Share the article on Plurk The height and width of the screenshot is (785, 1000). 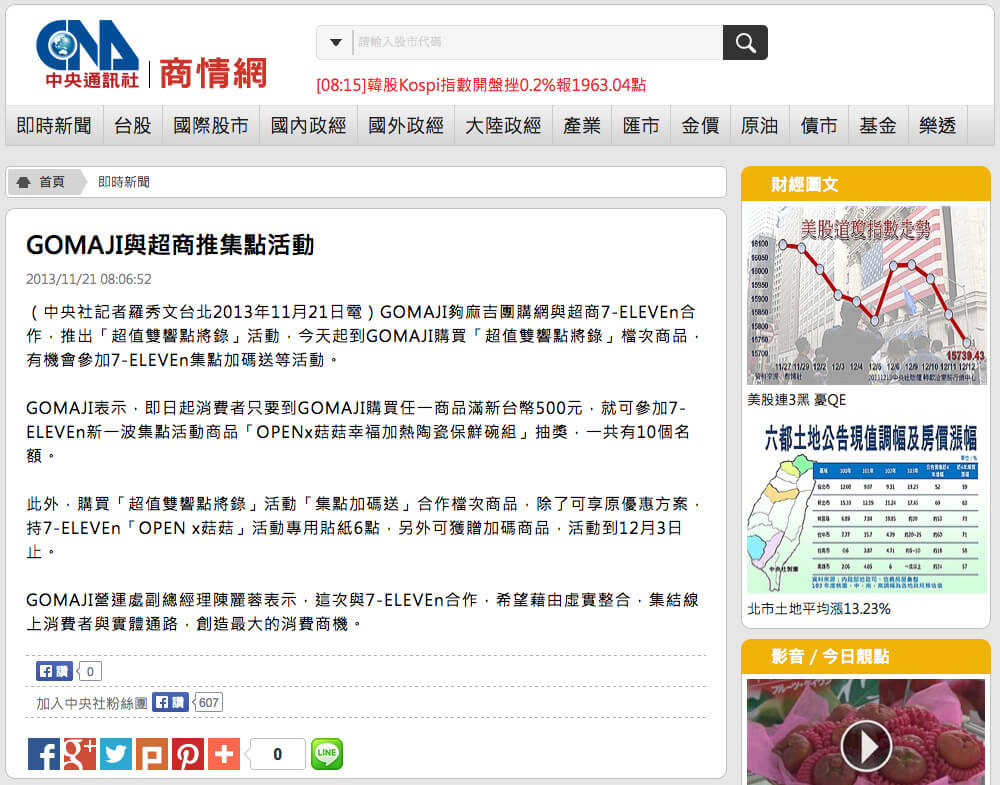click(x=152, y=754)
